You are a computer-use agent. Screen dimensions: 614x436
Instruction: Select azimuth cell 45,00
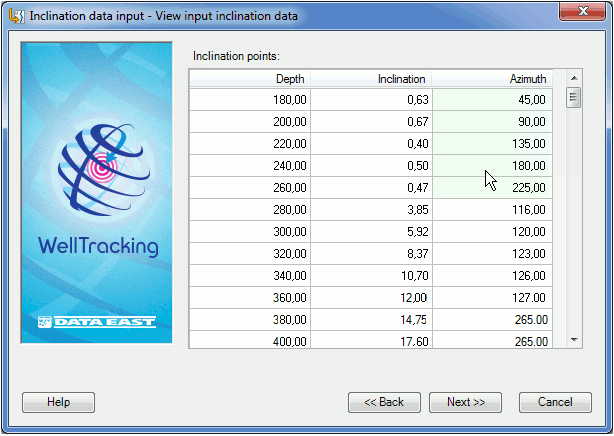coord(493,100)
